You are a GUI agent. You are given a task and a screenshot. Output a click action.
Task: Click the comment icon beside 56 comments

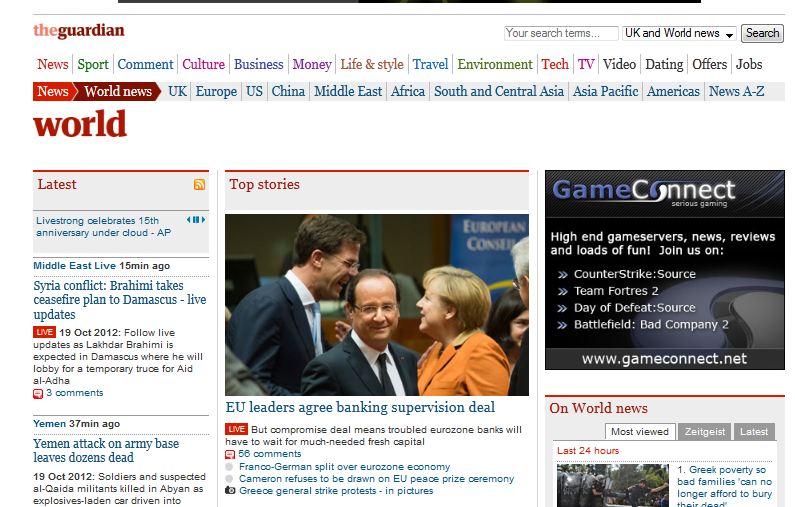click(230, 454)
